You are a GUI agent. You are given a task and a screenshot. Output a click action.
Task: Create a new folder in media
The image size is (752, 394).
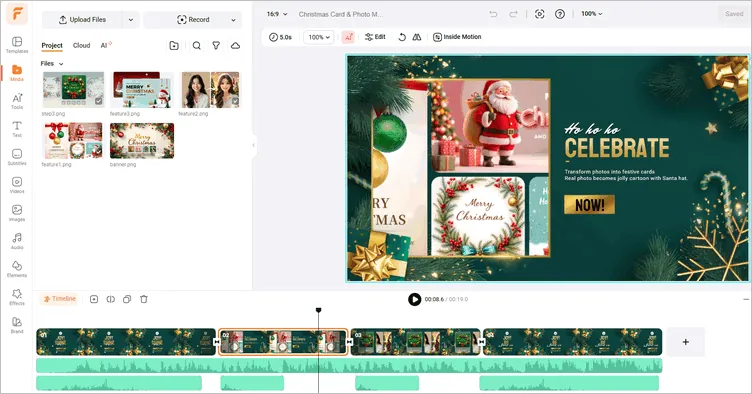tap(174, 46)
